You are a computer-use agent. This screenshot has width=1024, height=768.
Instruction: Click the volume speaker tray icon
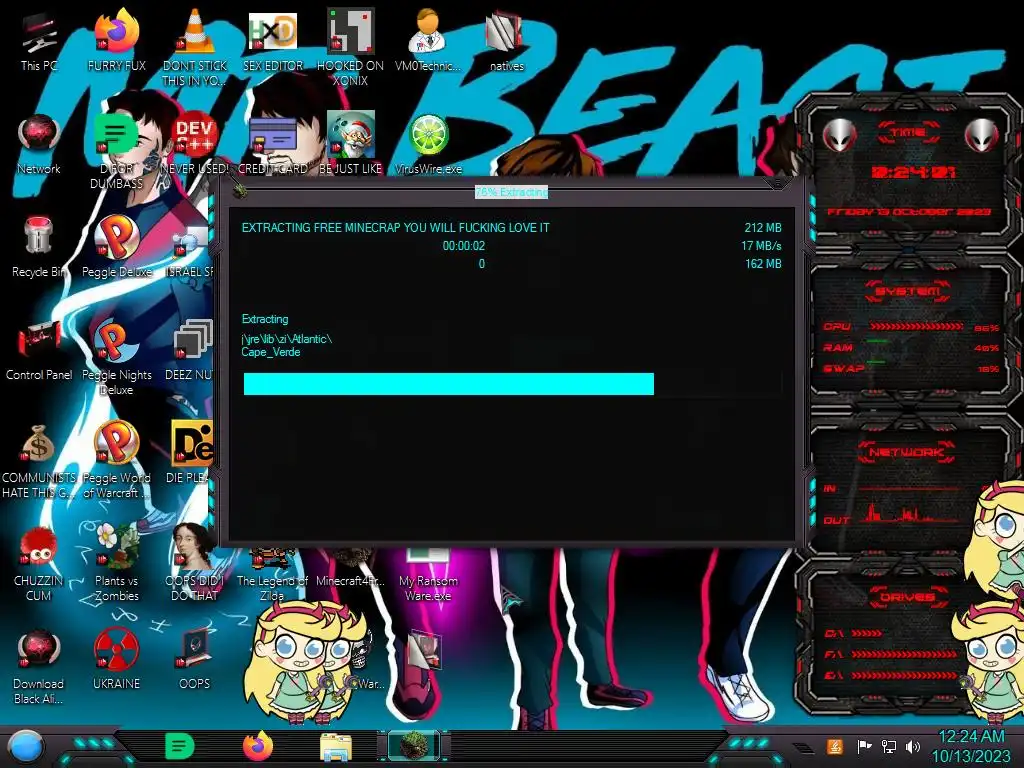pos(913,746)
